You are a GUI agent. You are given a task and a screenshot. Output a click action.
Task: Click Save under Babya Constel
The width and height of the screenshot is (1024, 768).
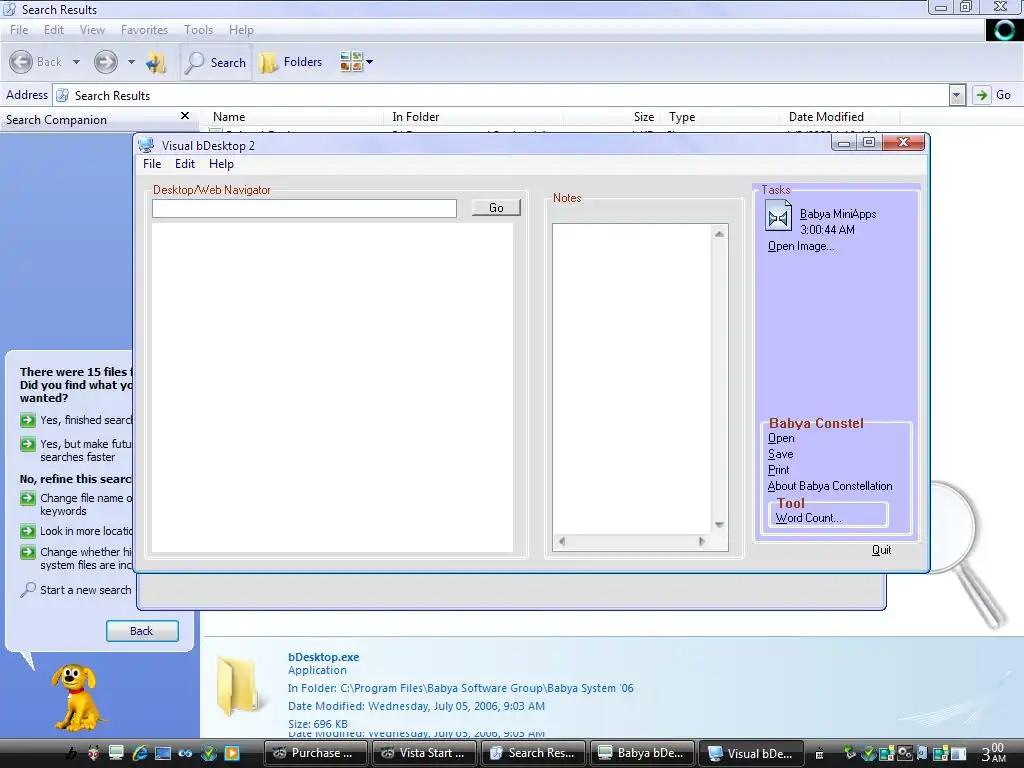[x=780, y=454]
